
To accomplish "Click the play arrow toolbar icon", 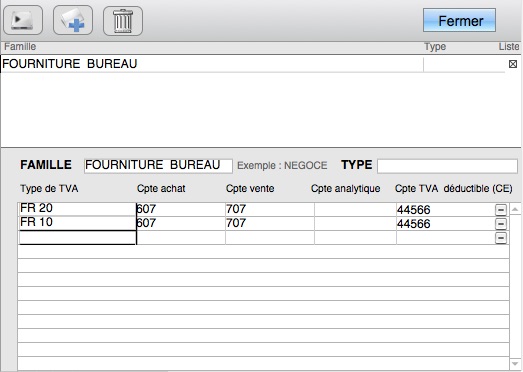I will (x=23, y=20).
